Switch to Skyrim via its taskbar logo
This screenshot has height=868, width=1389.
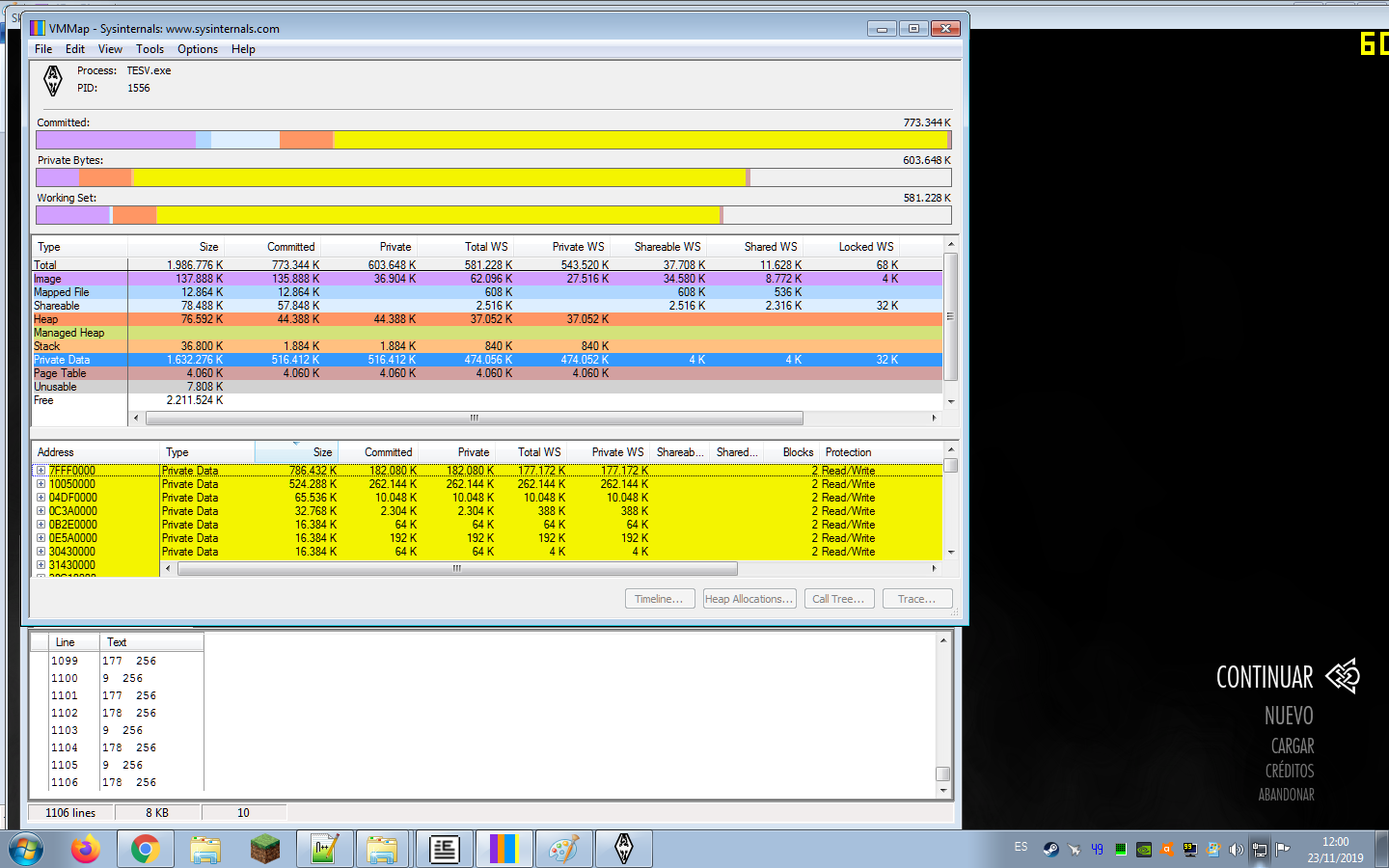point(623,849)
